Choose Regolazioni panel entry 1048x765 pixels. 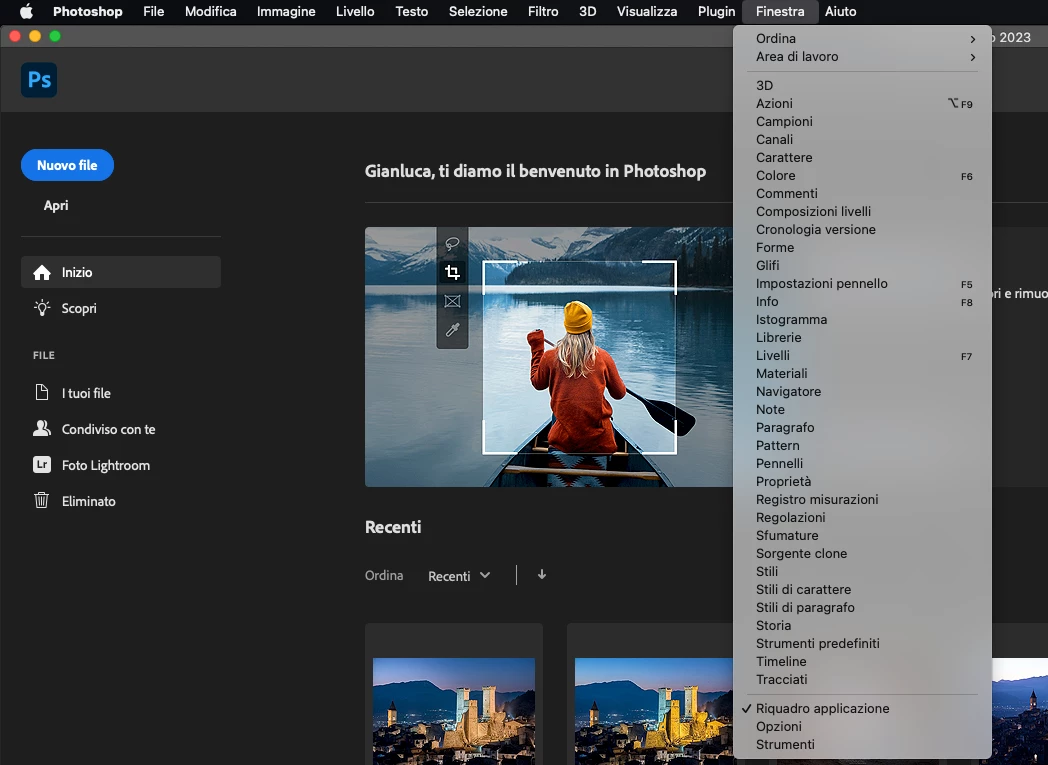pyautogui.click(x=862, y=518)
